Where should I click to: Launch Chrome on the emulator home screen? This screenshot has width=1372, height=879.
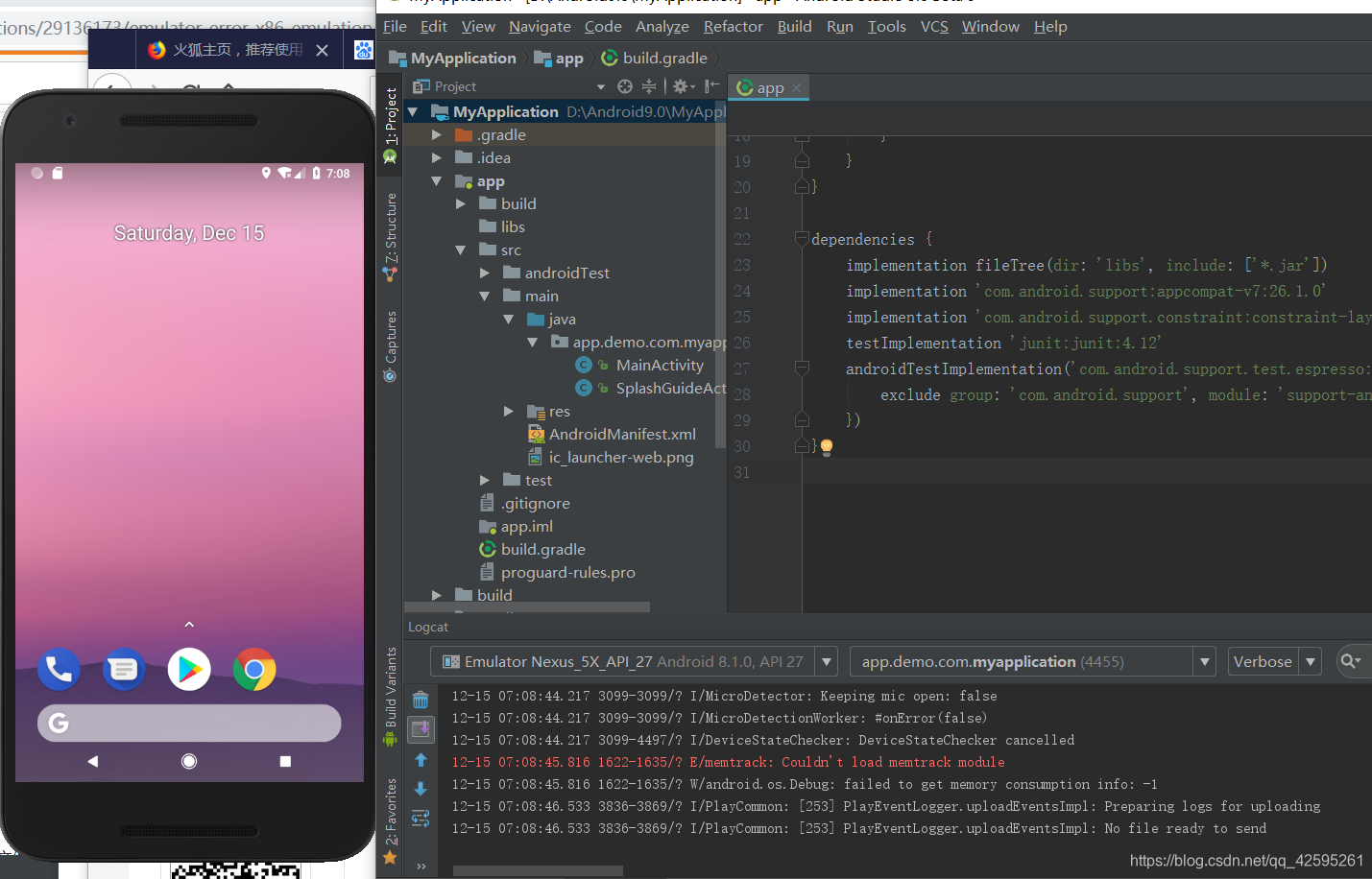click(x=253, y=669)
